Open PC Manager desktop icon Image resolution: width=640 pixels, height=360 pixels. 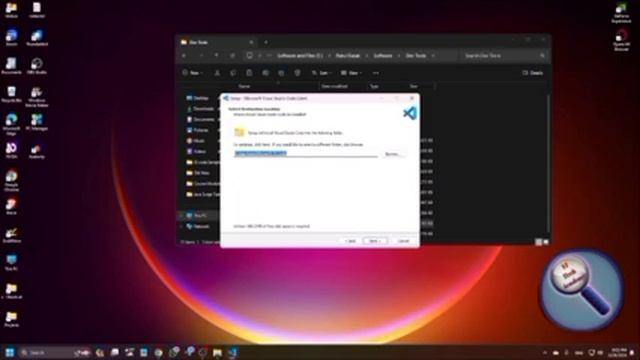coord(37,122)
